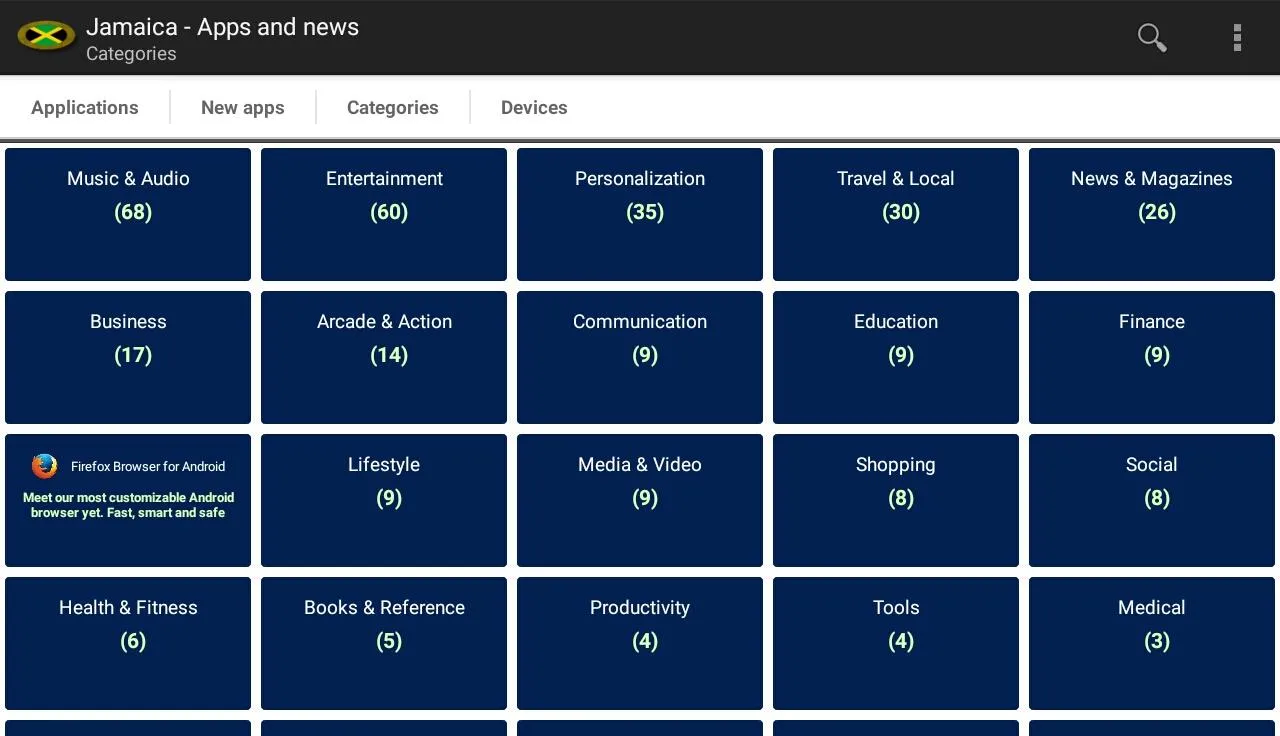Open the Tools category tile

tap(896, 643)
